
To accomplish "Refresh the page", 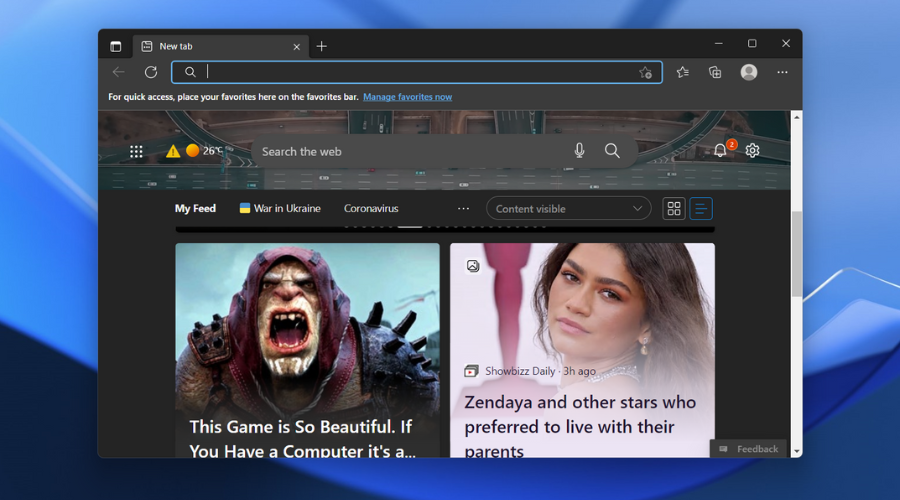I will (151, 72).
